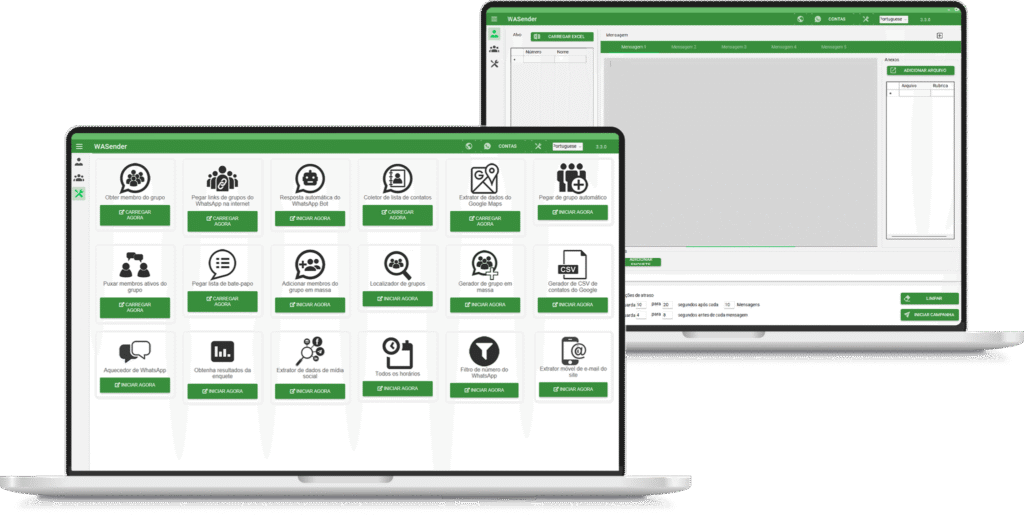Click the field before Mensagens showing 10
The height and width of the screenshot is (516, 1024).
728,304
